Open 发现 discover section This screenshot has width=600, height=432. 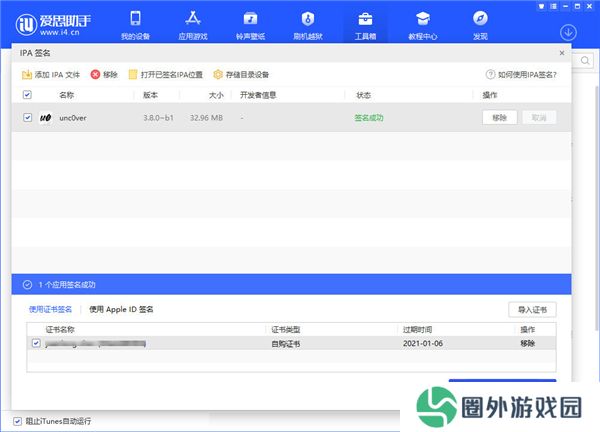(x=480, y=25)
